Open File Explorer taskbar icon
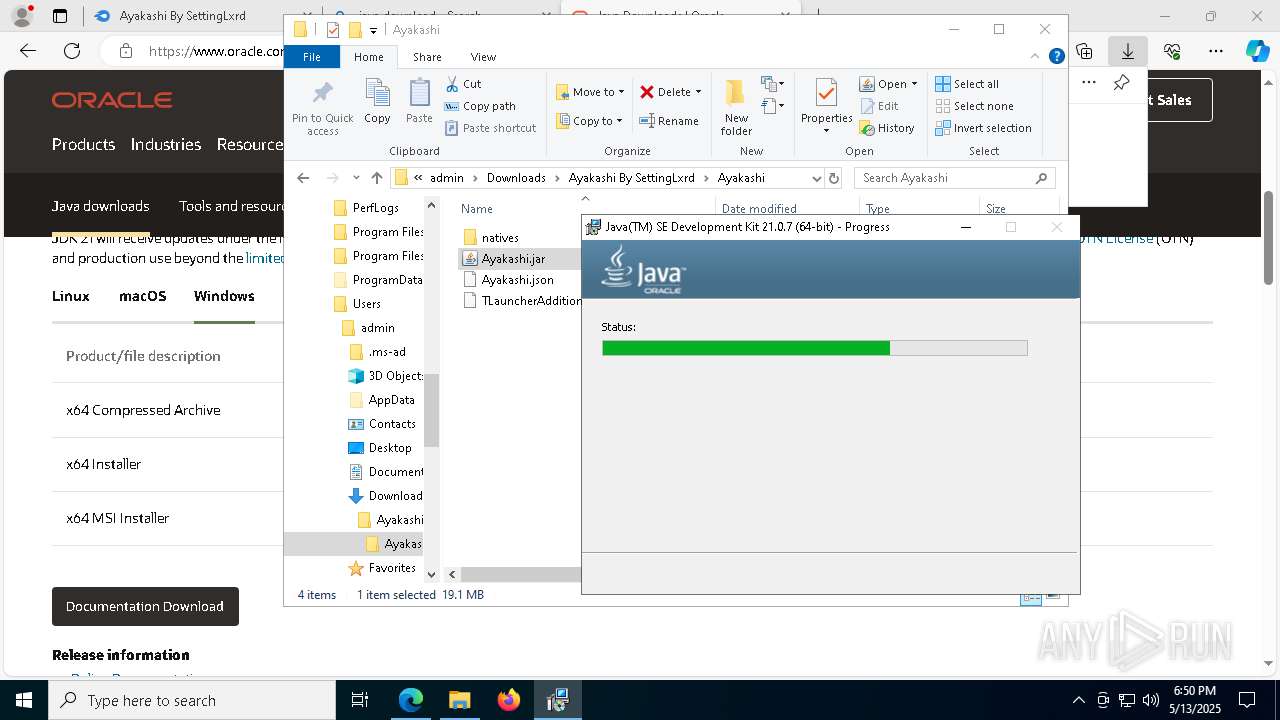 tap(459, 700)
